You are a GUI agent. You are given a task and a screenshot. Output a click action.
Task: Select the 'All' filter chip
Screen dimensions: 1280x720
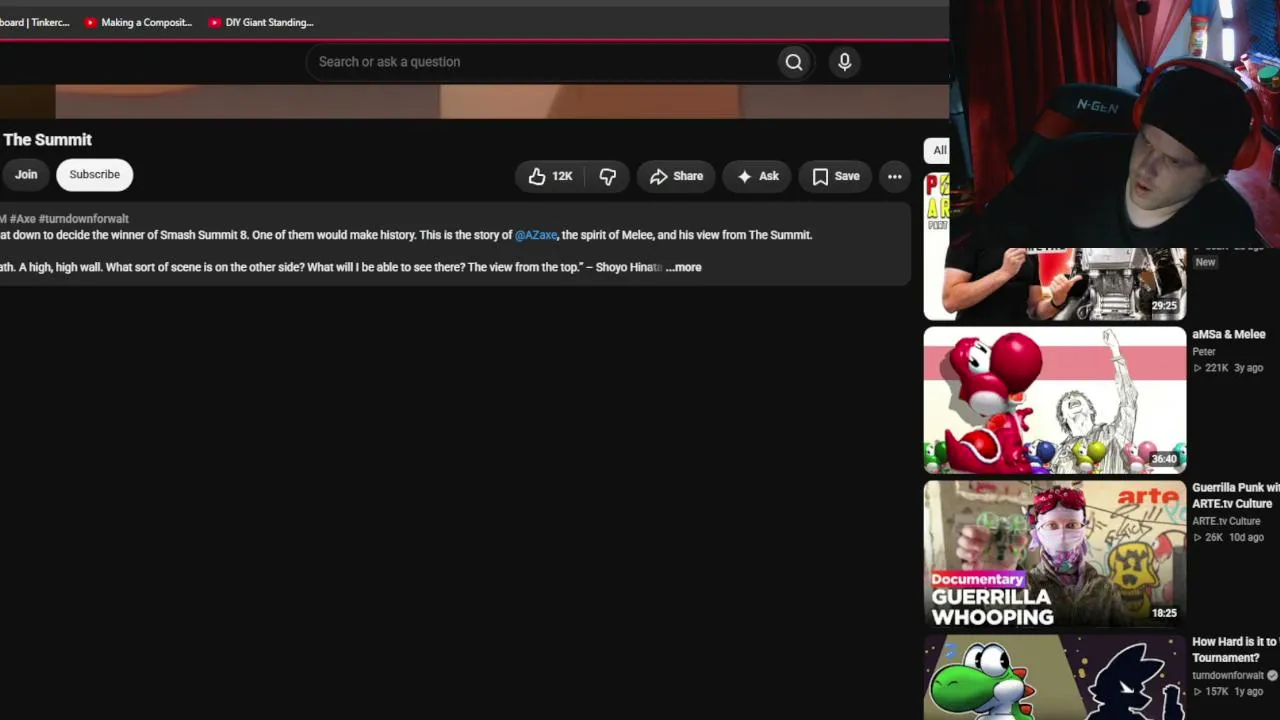click(x=938, y=150)
